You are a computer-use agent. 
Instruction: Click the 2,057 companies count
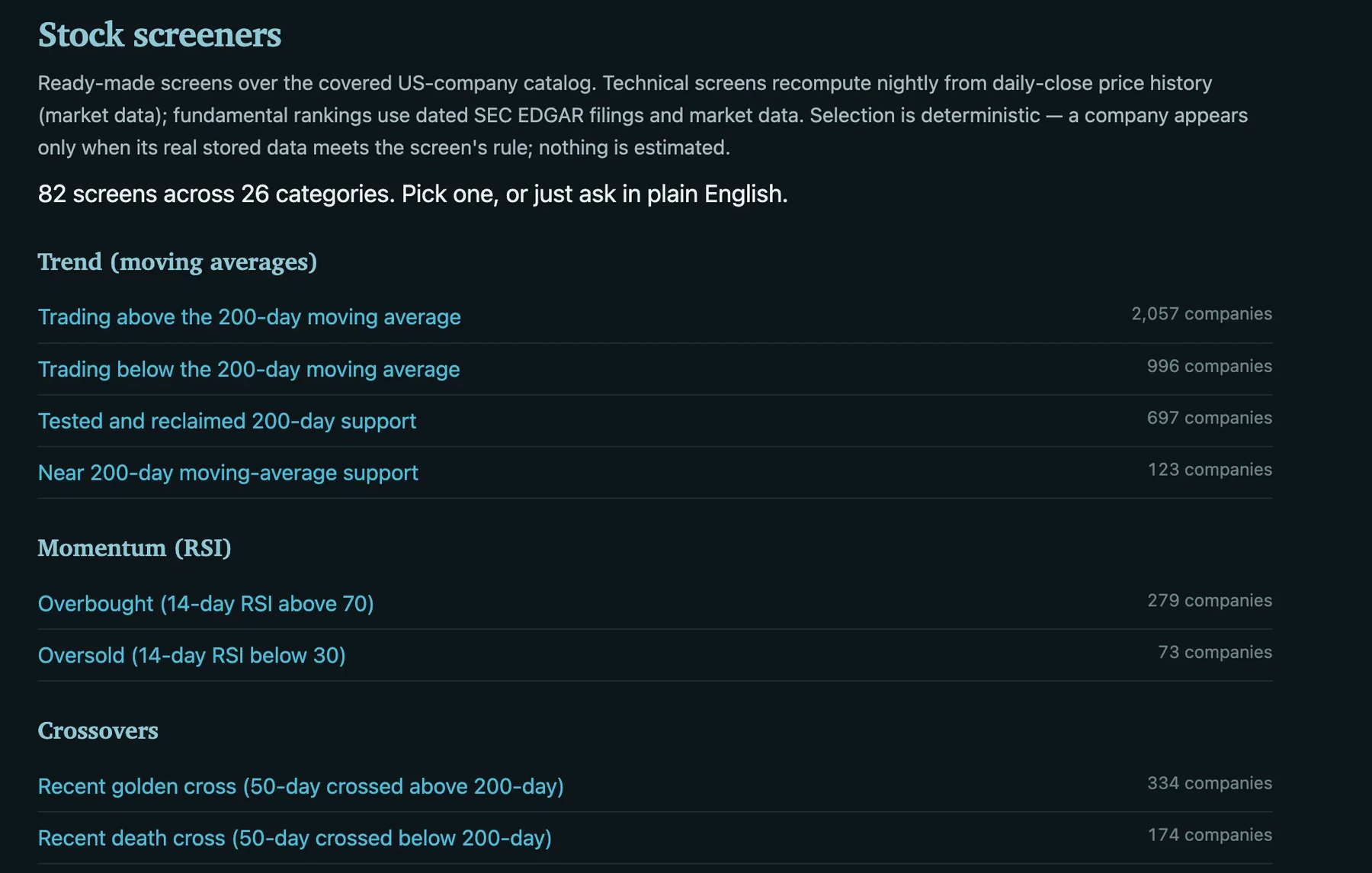(1202, 314)
